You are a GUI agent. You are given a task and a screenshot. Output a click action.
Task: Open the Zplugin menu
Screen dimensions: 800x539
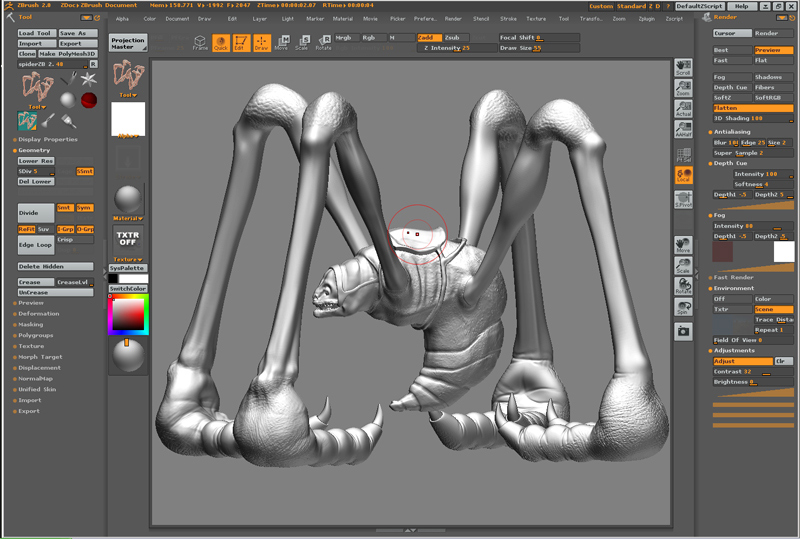[x=646, y=18]
